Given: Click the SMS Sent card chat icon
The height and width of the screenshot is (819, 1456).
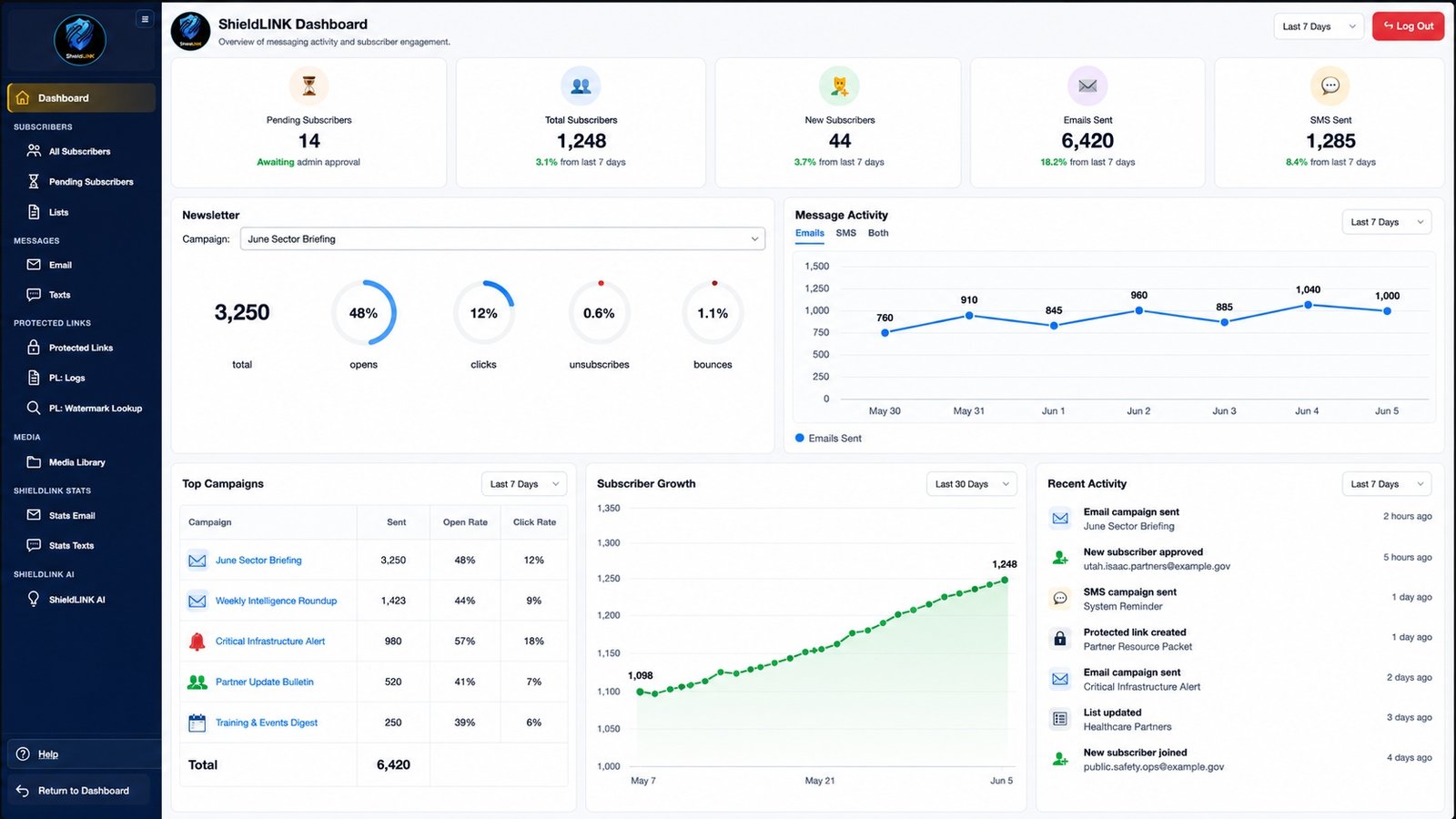Looking at the screenshot, I should click(x=1330, y=86).
